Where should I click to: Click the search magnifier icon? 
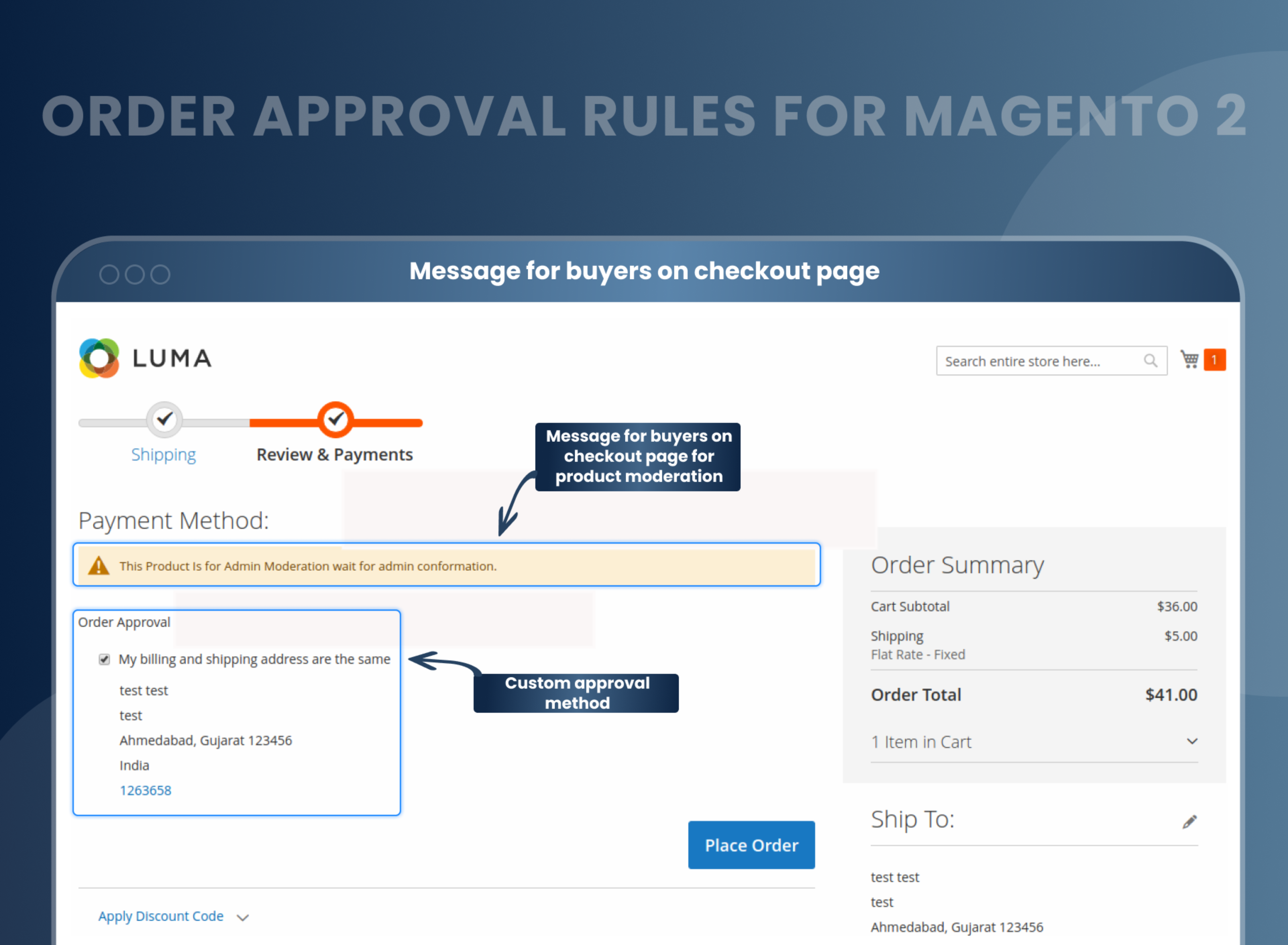click(1150, 360)
